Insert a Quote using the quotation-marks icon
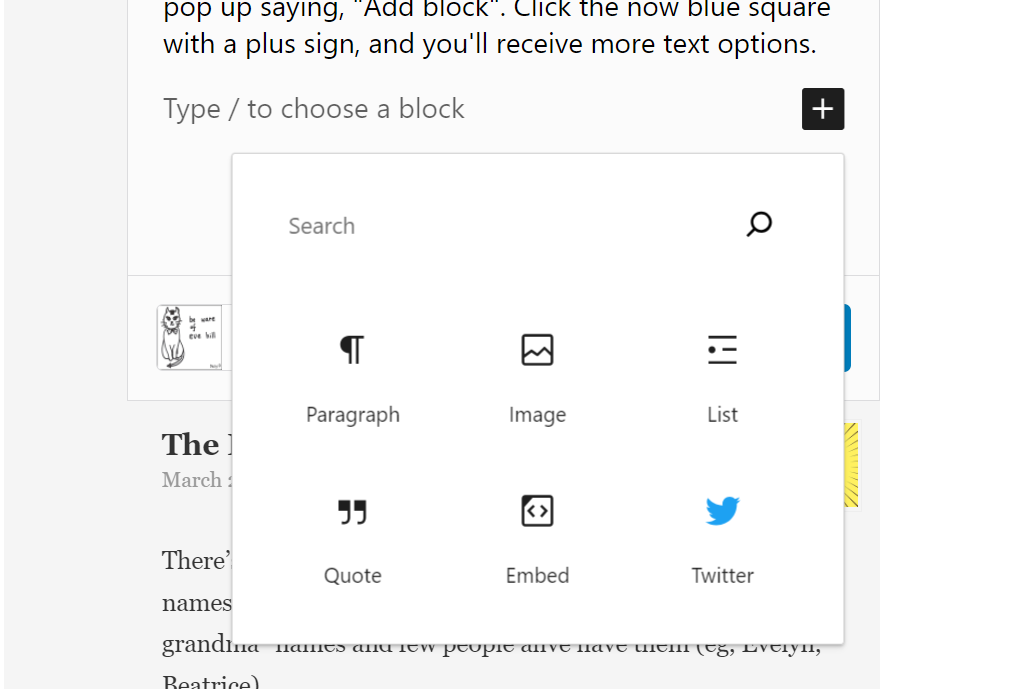 [352, 512]
